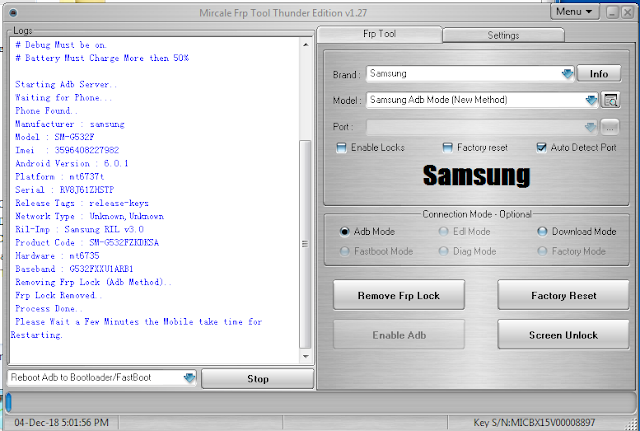Click the 'Android Version : 6.0.1' log line
The width and height of the screenshot is (640, 431).
click(72, 164)
